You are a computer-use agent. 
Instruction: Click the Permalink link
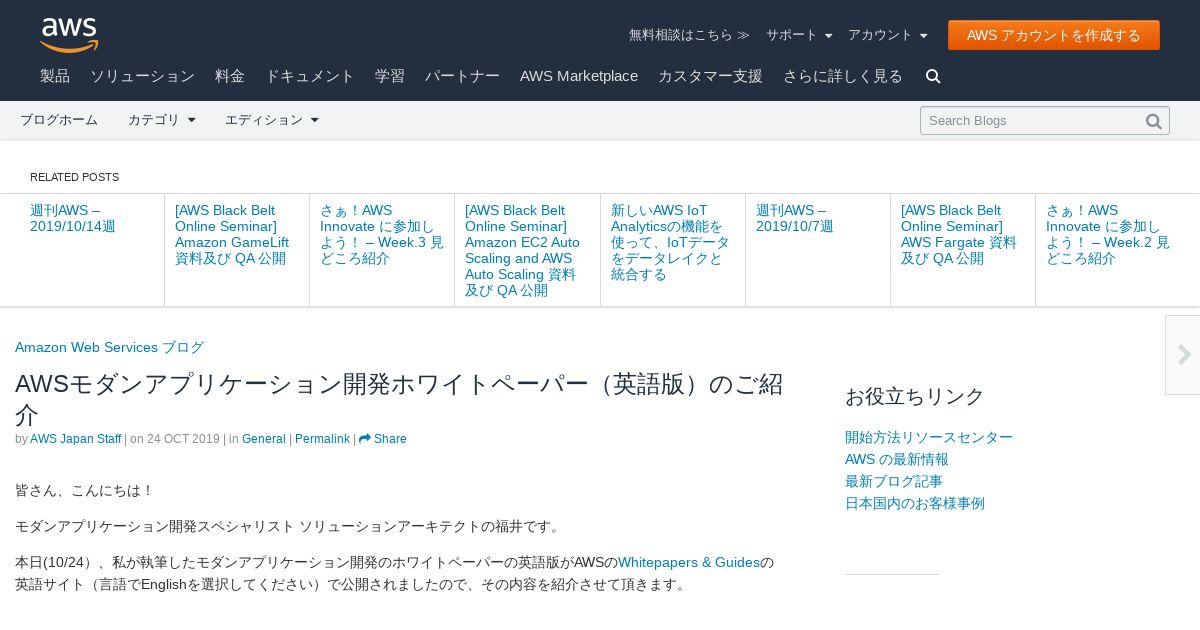pyautogui.click(x=322, y=439)
